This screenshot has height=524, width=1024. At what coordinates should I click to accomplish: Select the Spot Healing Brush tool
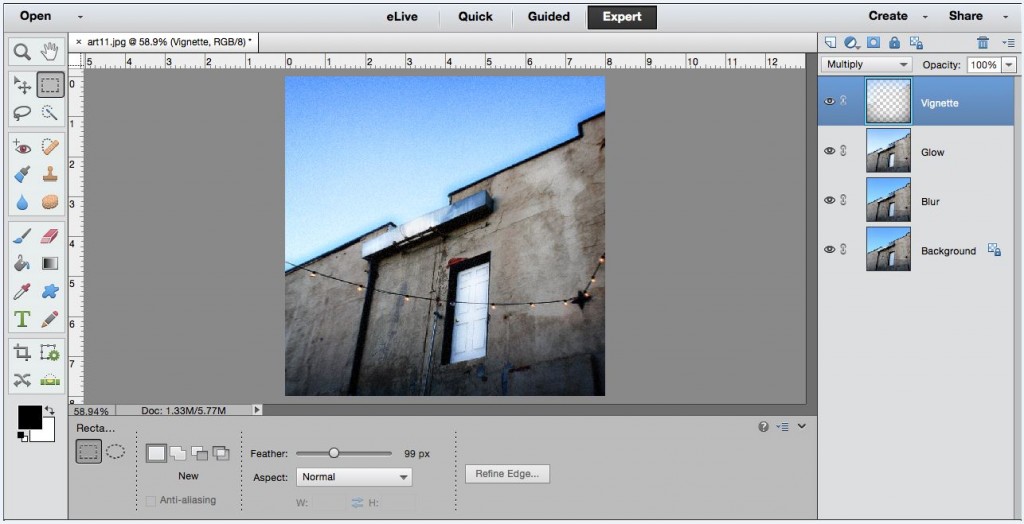click(50, 147)
